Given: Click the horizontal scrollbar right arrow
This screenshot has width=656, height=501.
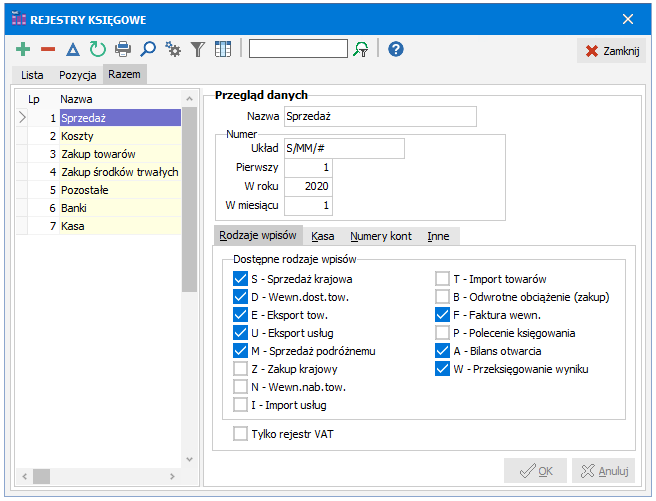Looking at the screenshot, I should (x=172, y=476).
